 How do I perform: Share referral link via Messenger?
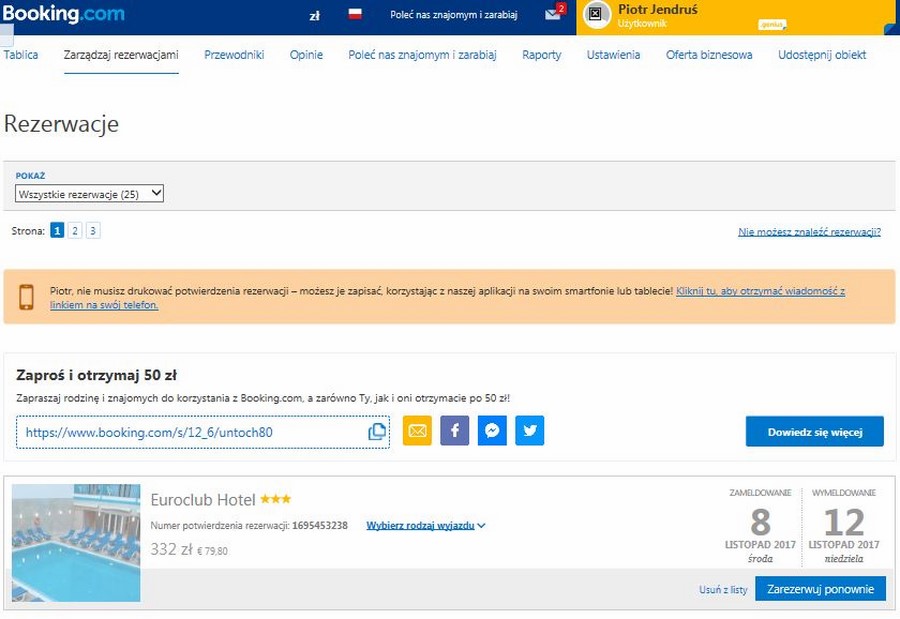point(492,431)
